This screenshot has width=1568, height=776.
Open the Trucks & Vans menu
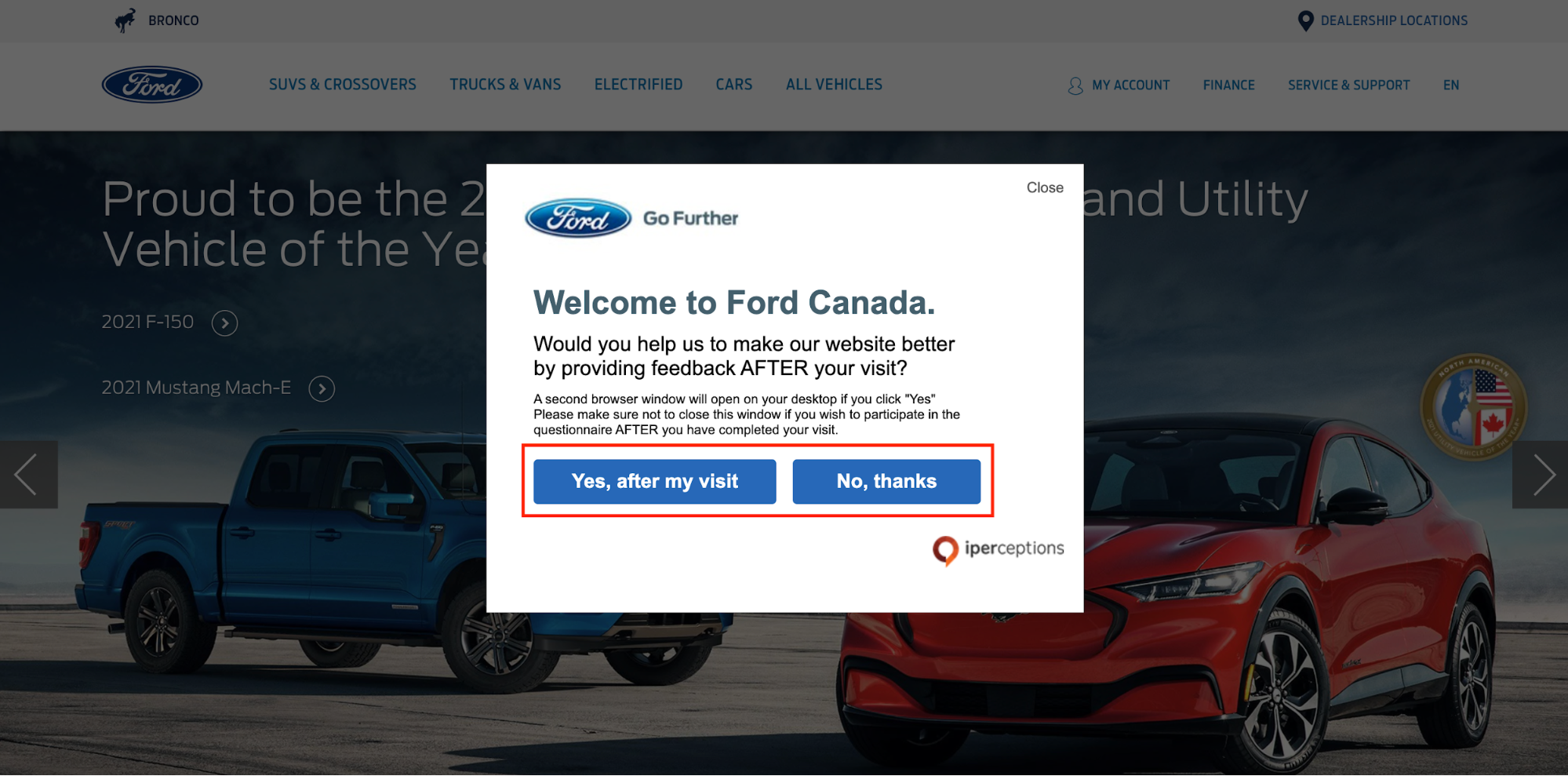[x=505, y=85]
